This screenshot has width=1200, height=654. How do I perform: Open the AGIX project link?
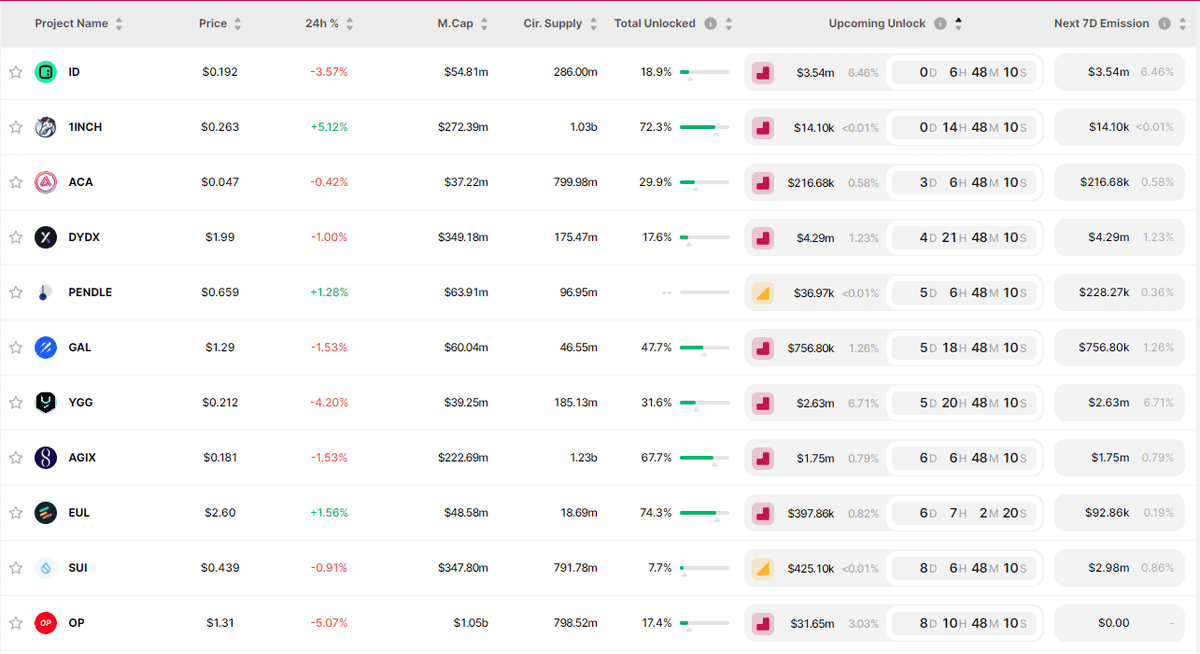point(82,457)
